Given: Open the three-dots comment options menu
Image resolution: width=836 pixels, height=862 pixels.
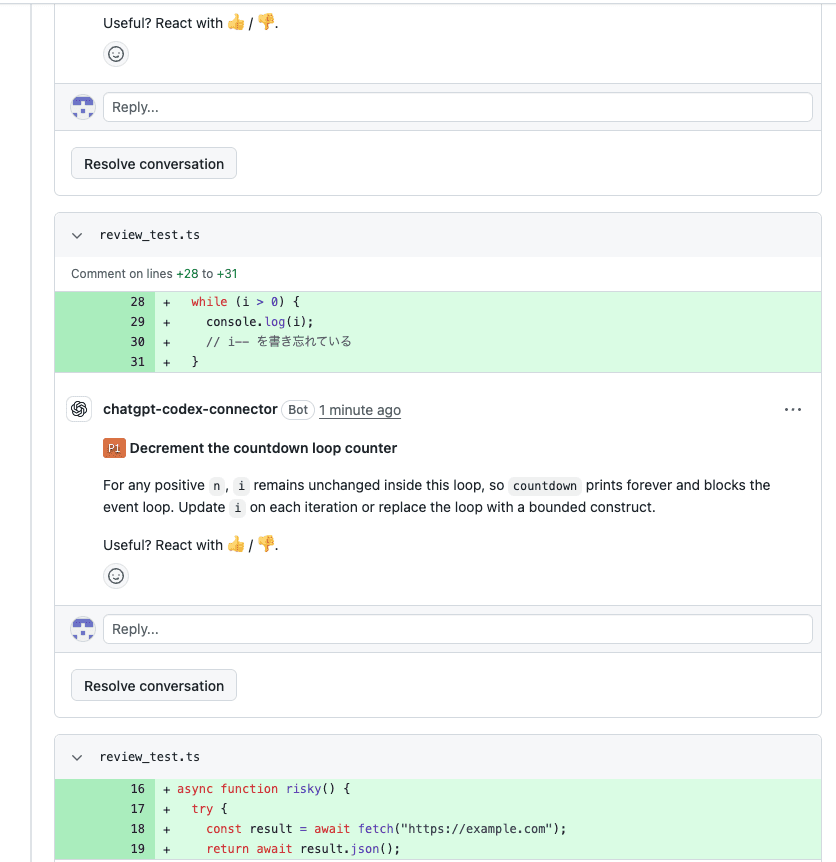Looking at the screenshot, I should click(793, 410).
